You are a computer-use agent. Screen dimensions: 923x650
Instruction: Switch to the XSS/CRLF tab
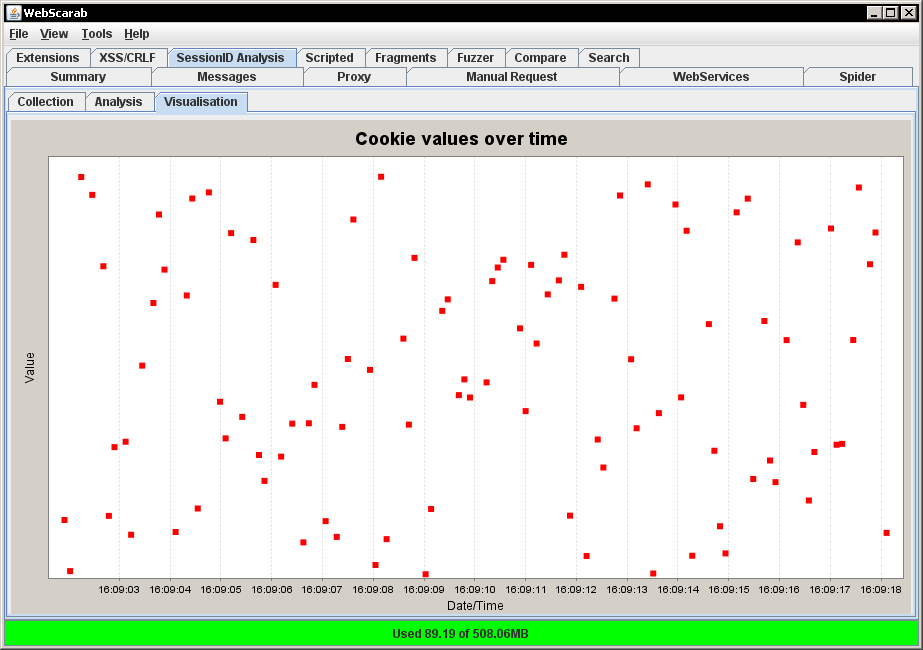click(128, 58)
